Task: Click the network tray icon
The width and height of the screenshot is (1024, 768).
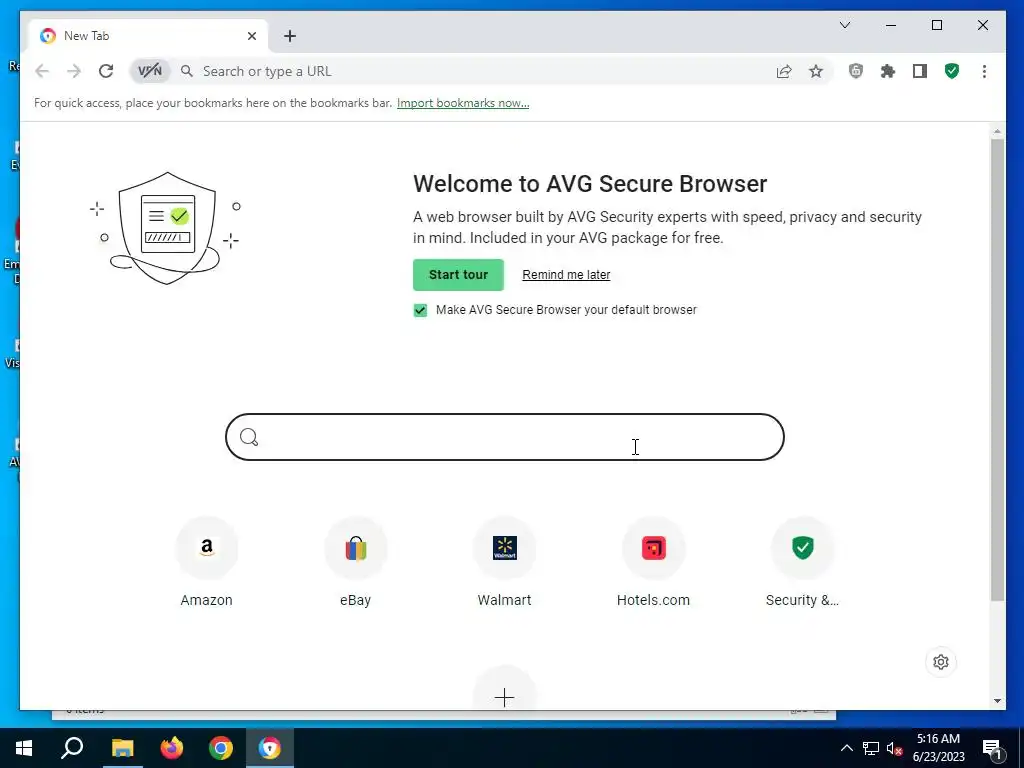Action: click(x=871, y=748)
